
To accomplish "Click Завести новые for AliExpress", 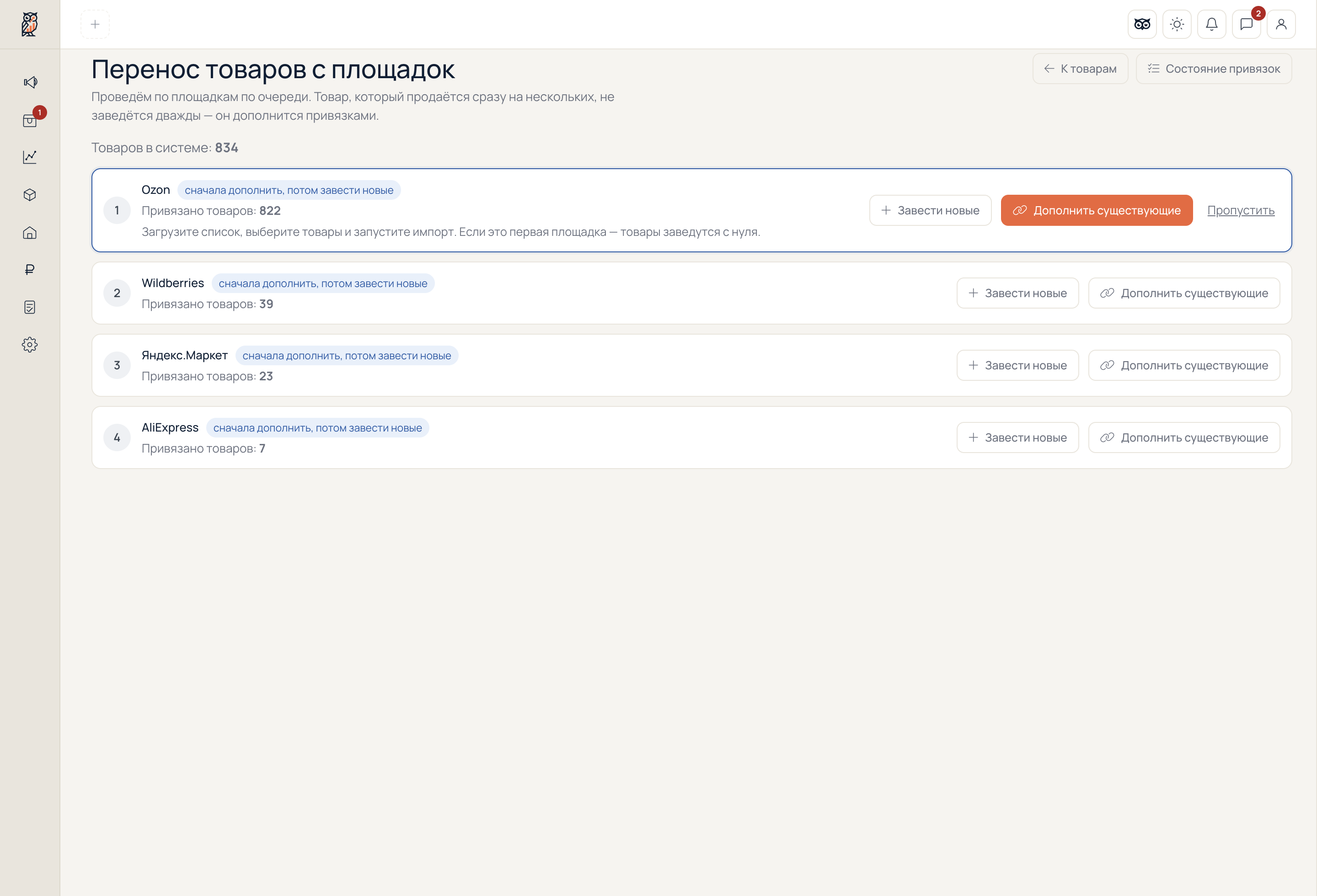I will (x=1017, y=437).
